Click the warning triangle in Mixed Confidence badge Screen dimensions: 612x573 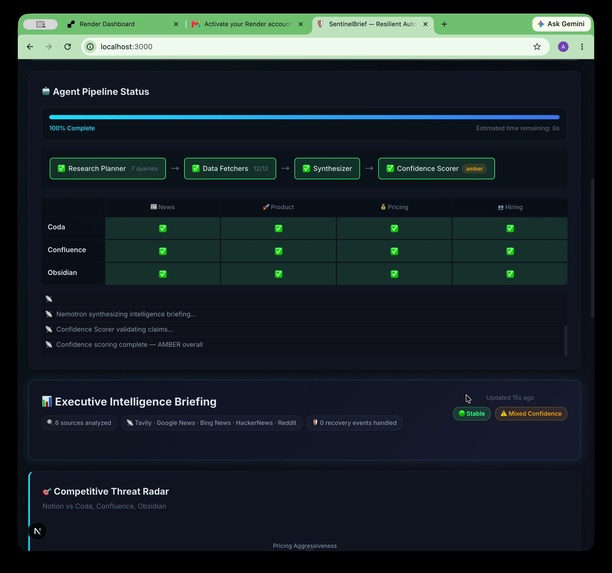(x=503, y=413)
